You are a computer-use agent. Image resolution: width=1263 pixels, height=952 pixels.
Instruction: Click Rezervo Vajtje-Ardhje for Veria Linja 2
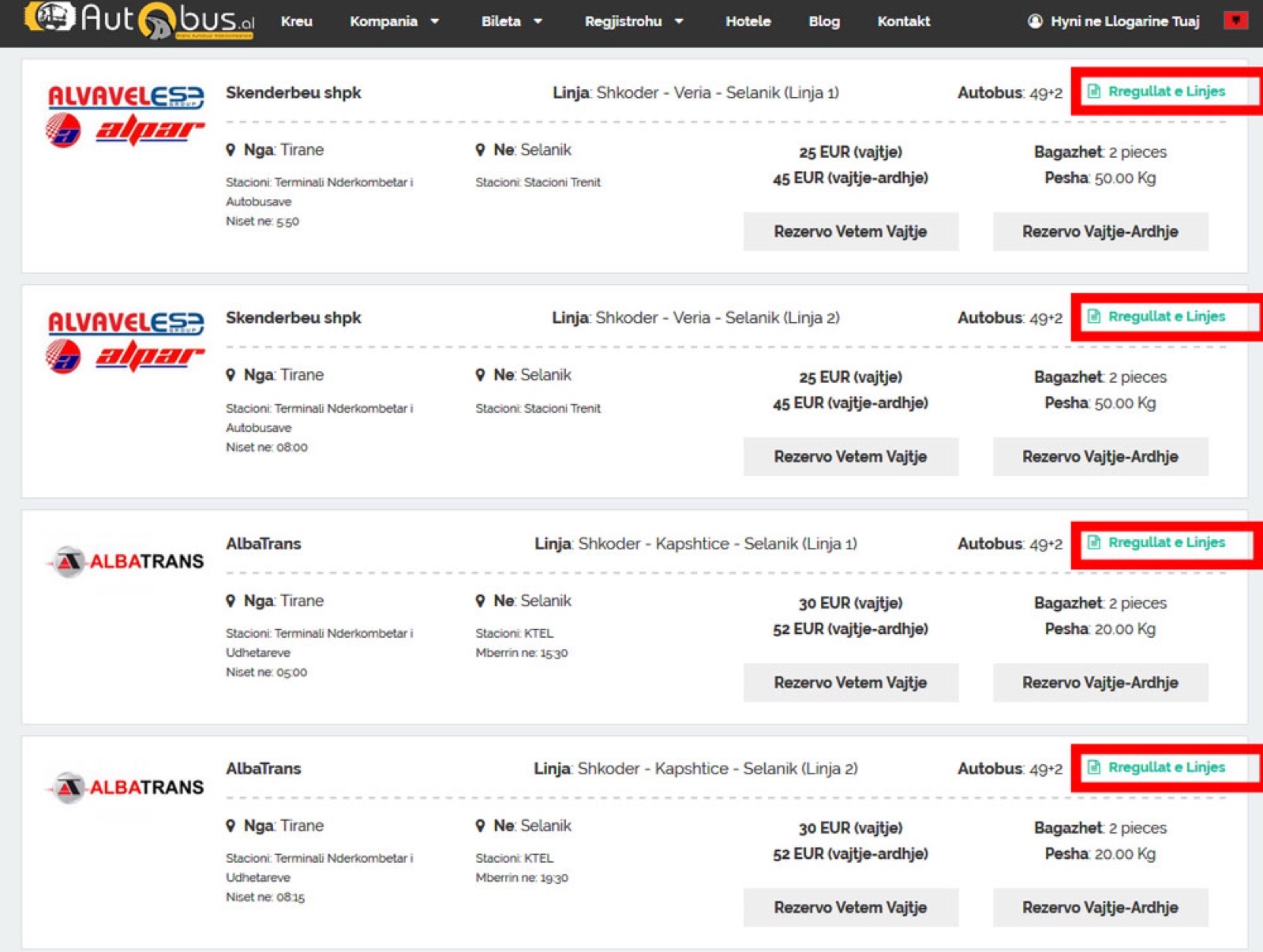point(1100,457)
